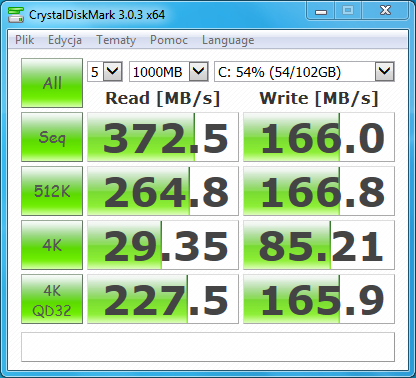Open the Pomoc menu
The width and height of the screenshot is (416, 378).
[169, 40]
